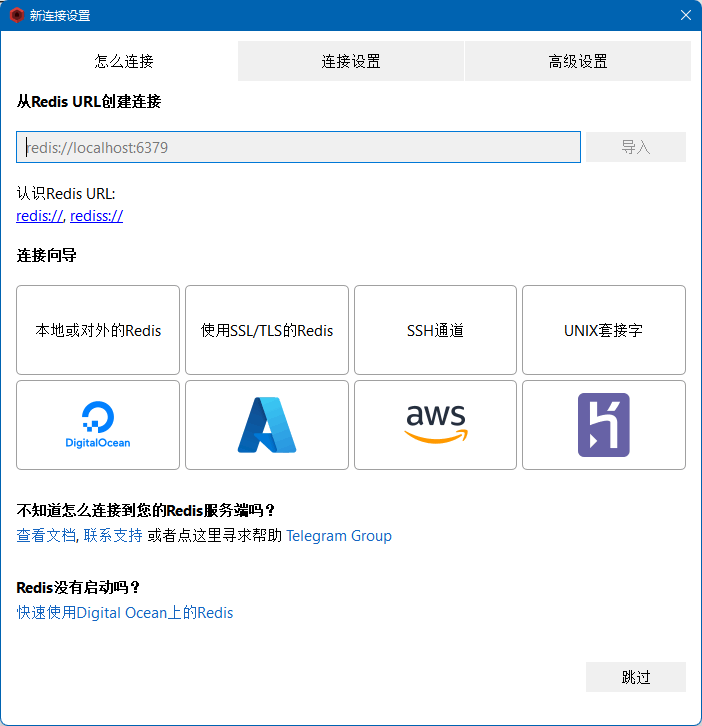The image size is (702, 726).
Task: Close the 新连接设置 dialog
Action: (x=686, y=15)
